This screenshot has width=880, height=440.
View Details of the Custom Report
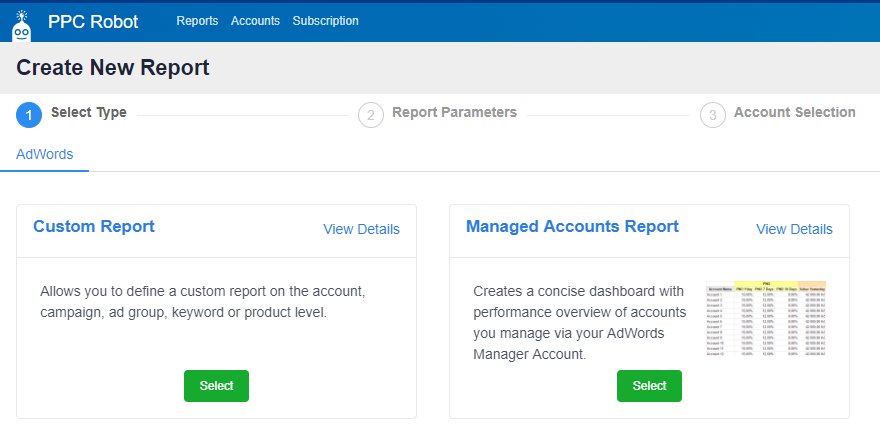[x=361, y=229]
